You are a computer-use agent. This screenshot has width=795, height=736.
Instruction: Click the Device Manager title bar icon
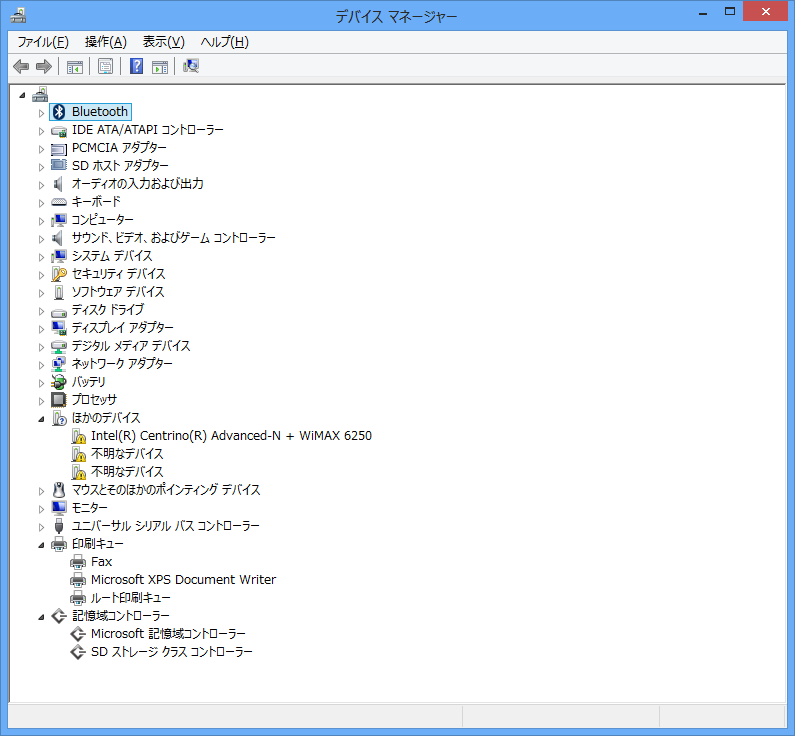pyautogui.click(x=18, y=16)
